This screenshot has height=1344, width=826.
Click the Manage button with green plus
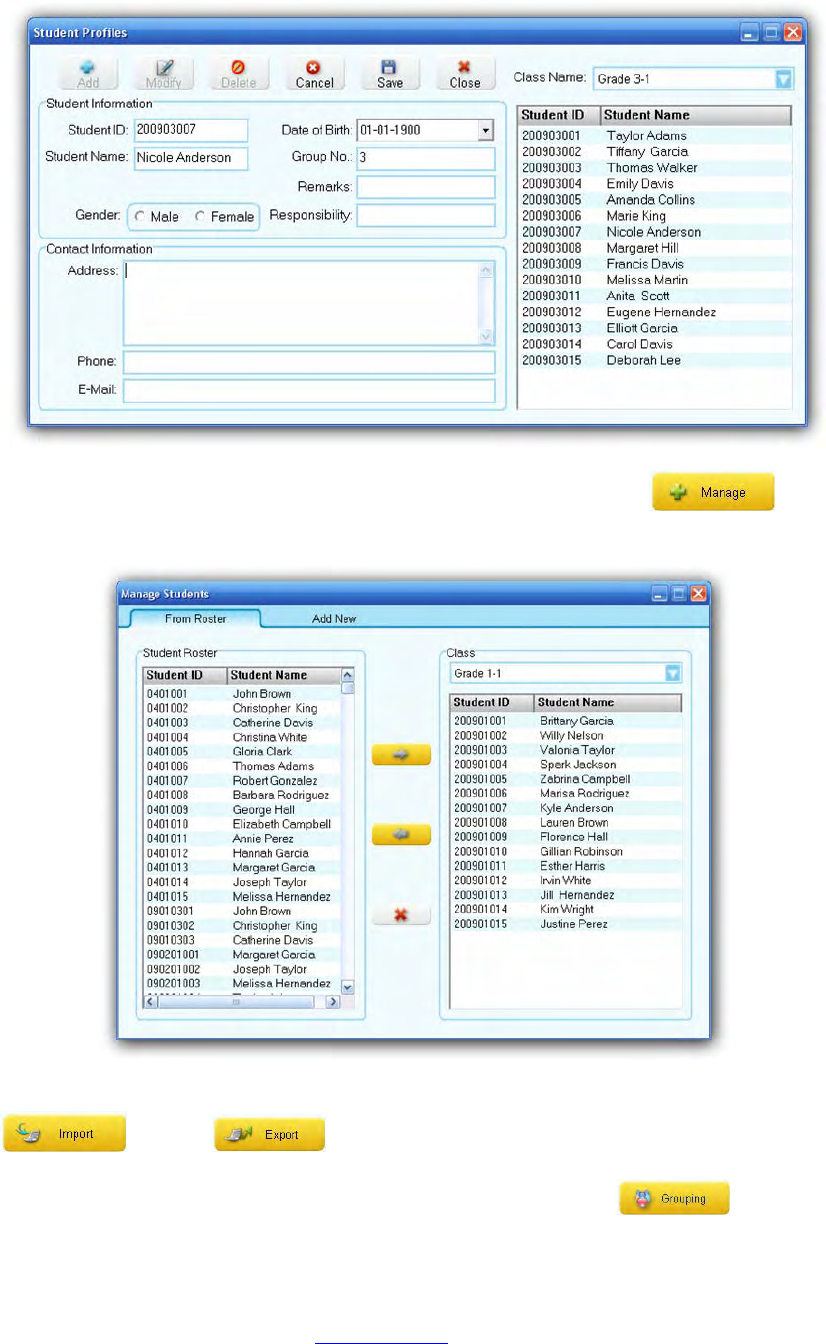point(713,493)
